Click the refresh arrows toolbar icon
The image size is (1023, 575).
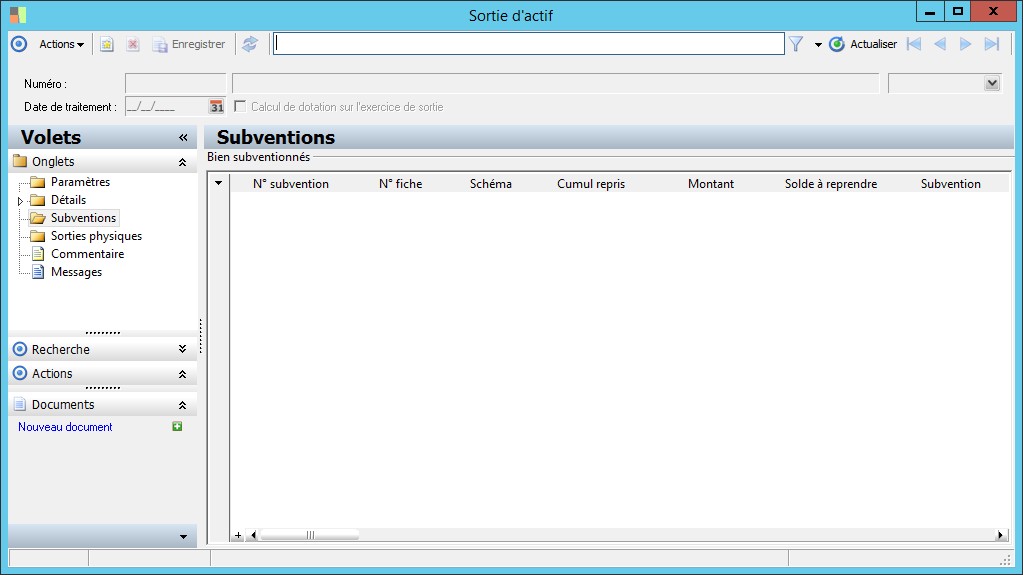coord(250,44)
